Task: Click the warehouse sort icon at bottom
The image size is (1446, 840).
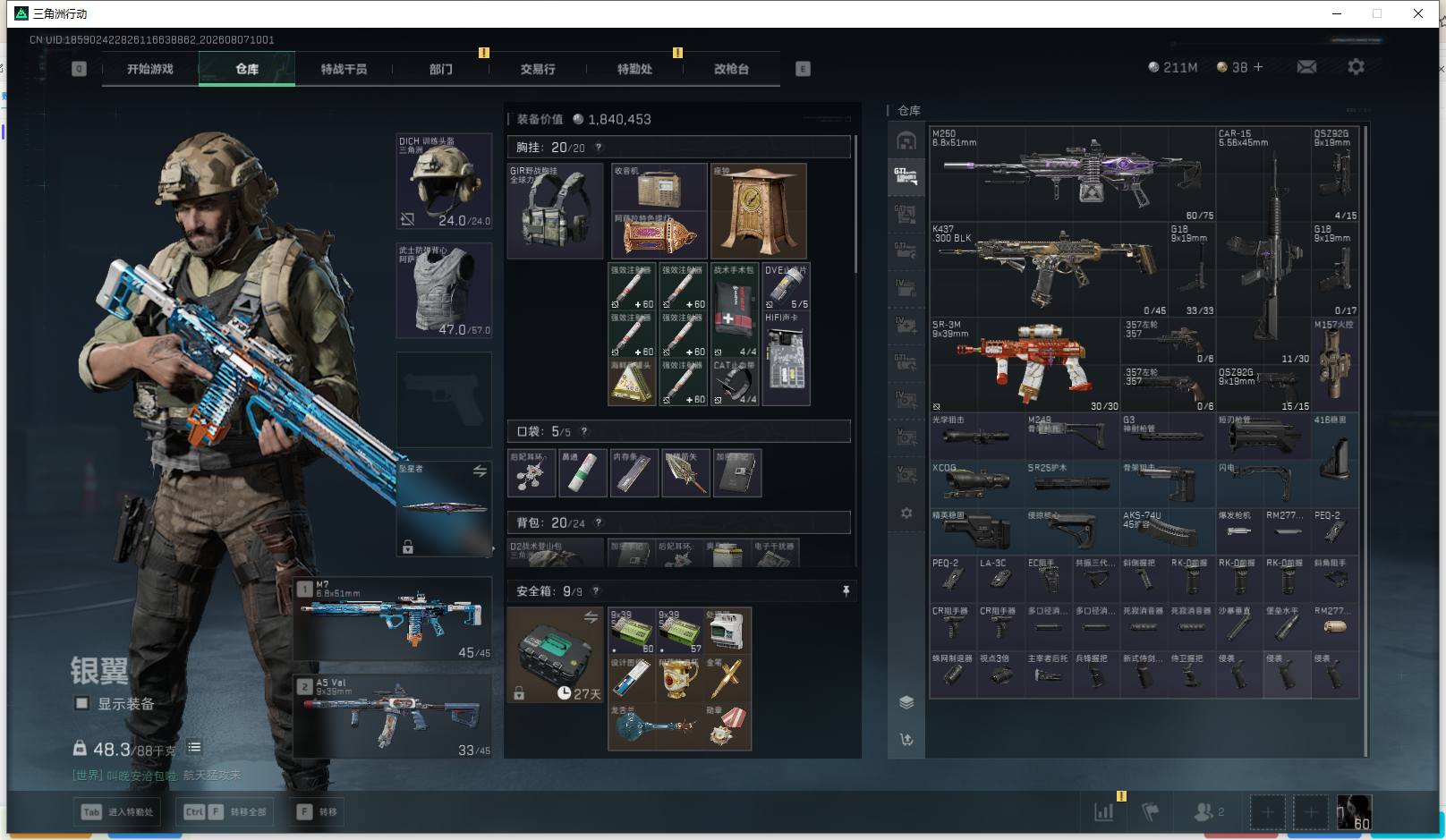Action: (906, 740)
